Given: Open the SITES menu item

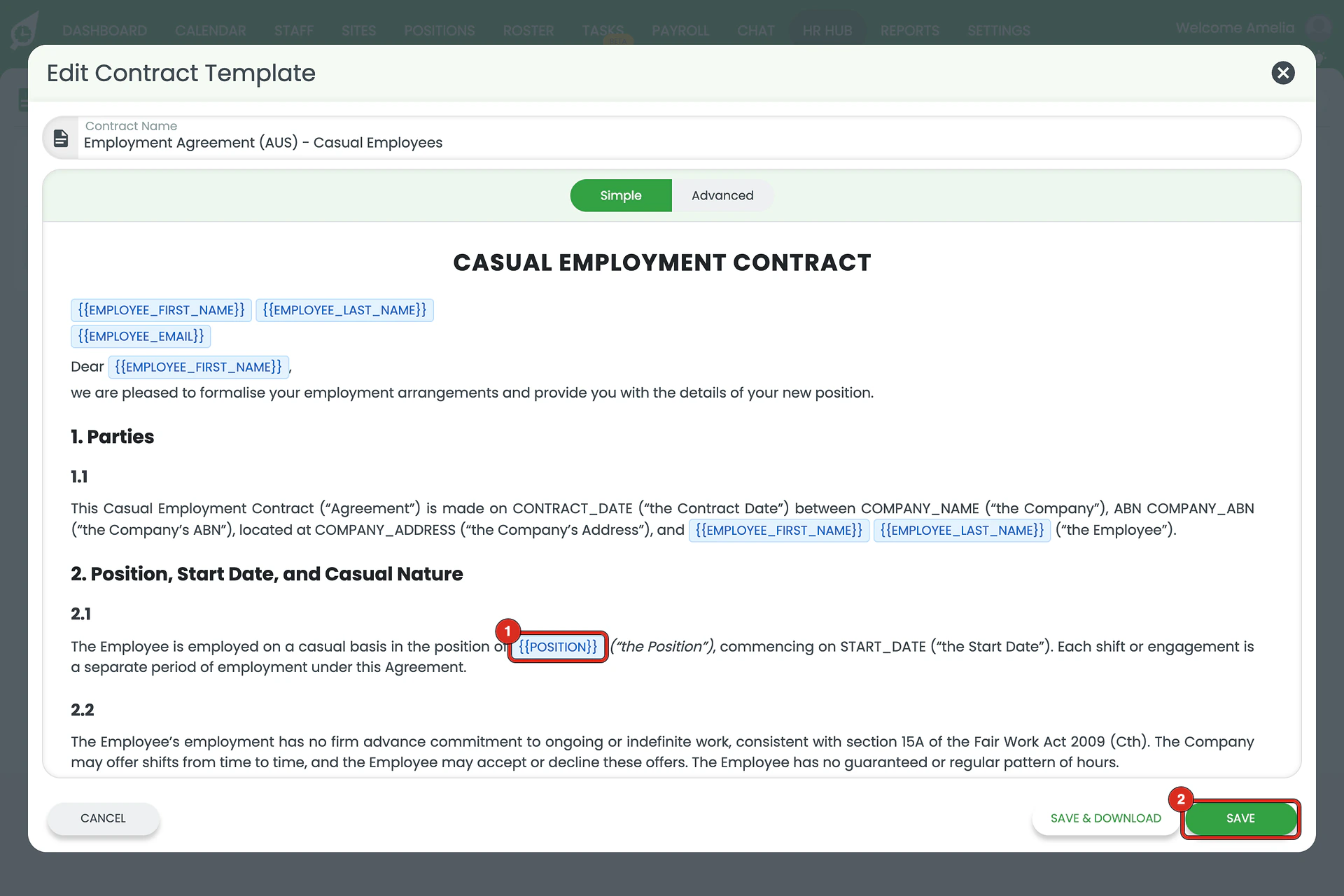Looking at the screenshot, I should [359, 31].
